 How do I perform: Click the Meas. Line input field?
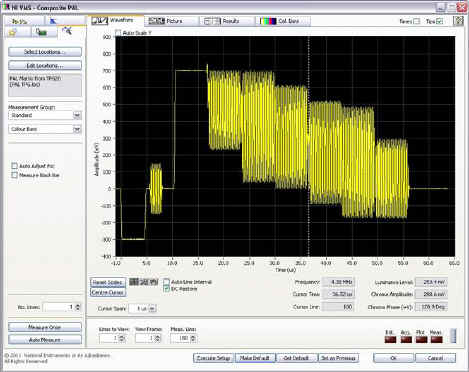click(x=180, y=338)
